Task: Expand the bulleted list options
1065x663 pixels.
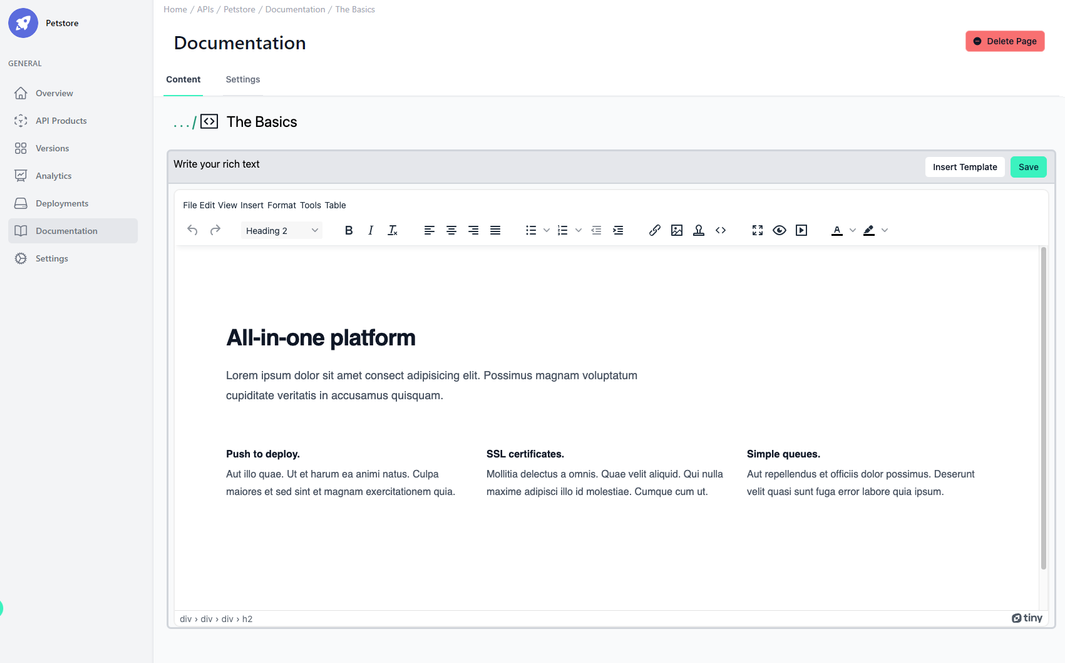Action: [544, 230]
